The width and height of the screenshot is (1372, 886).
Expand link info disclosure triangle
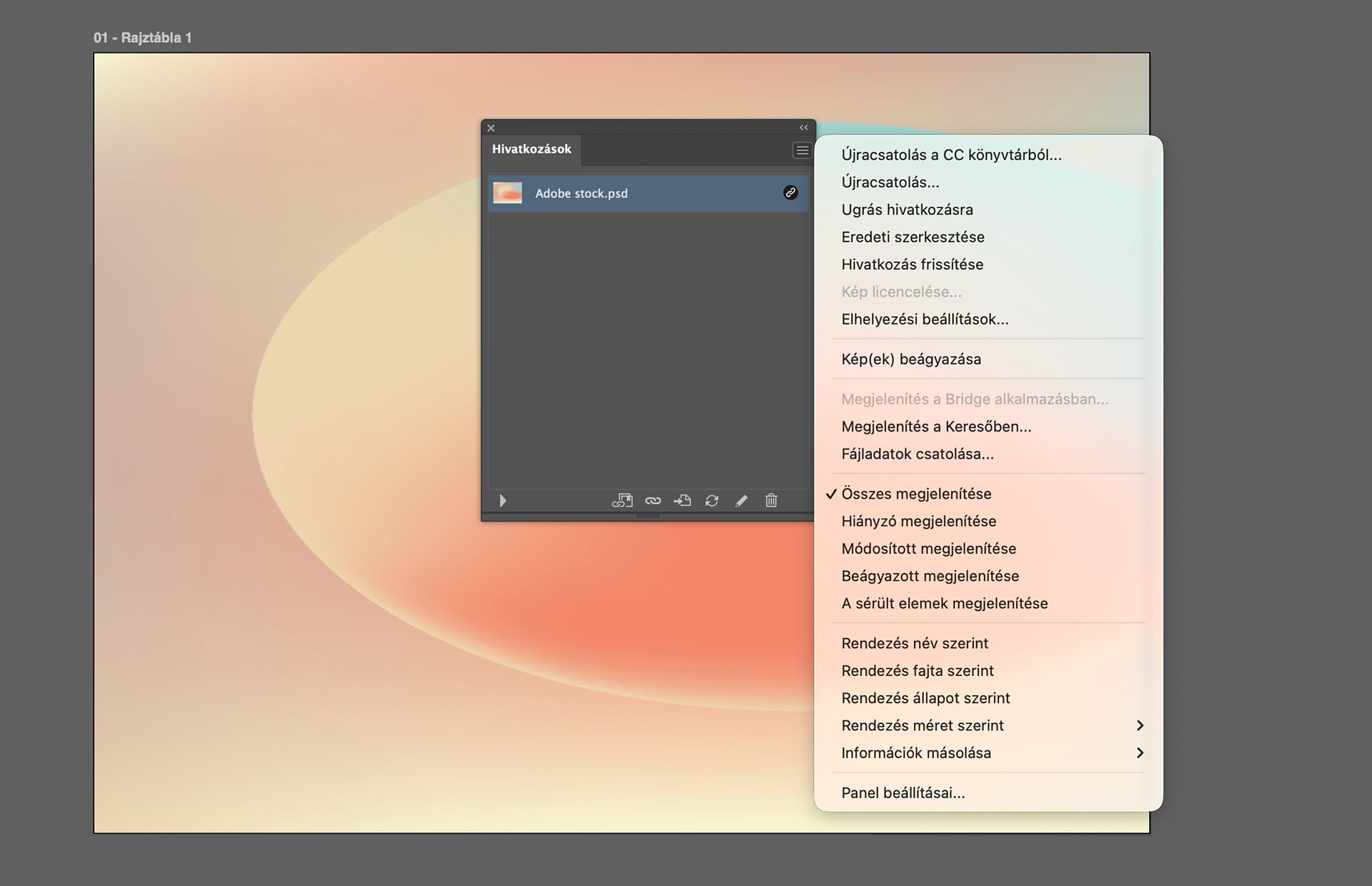[x=502, y=501]
